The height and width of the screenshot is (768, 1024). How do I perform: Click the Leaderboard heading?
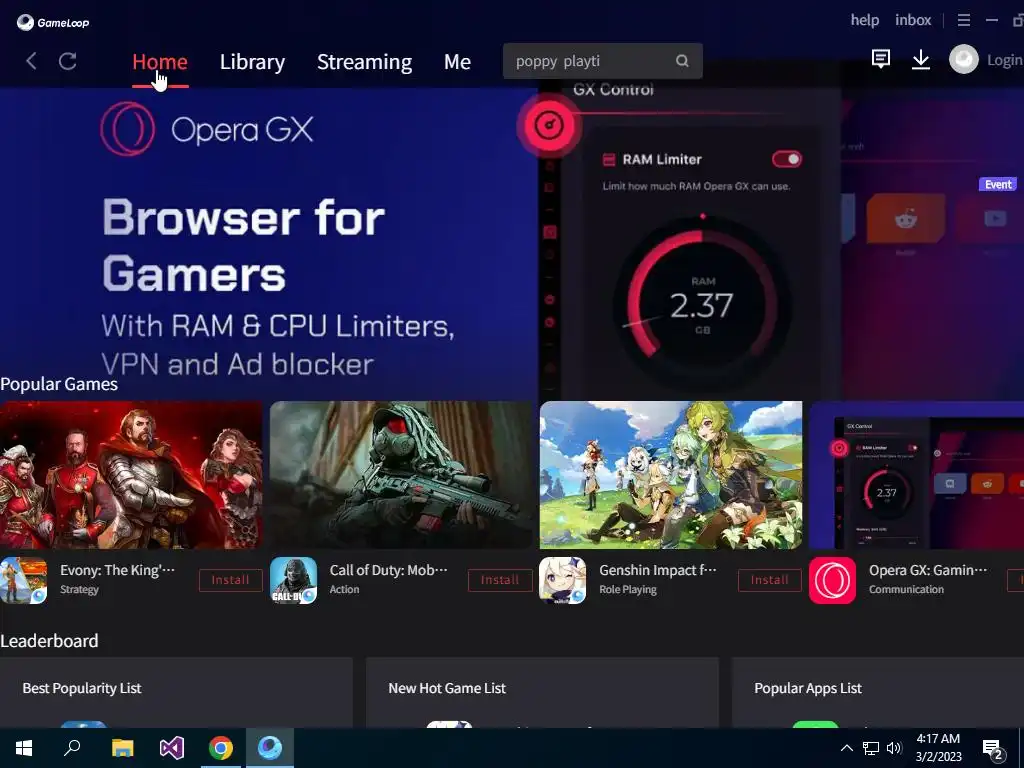click(49, 641)
